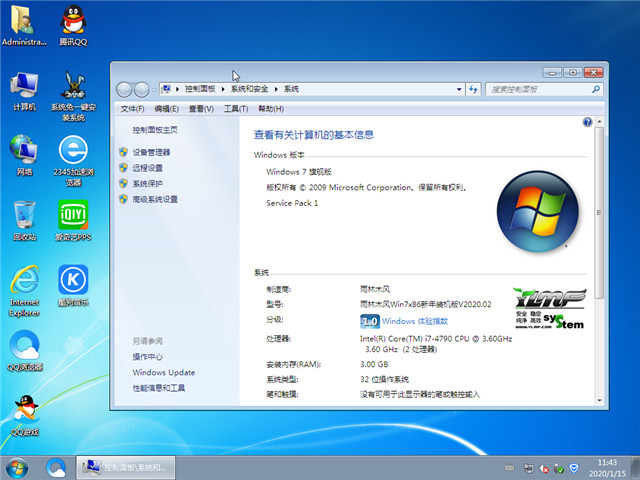
Task: Open 远程设置 in the sidebar
Action: pyautogui.click(x=147, y=168)
